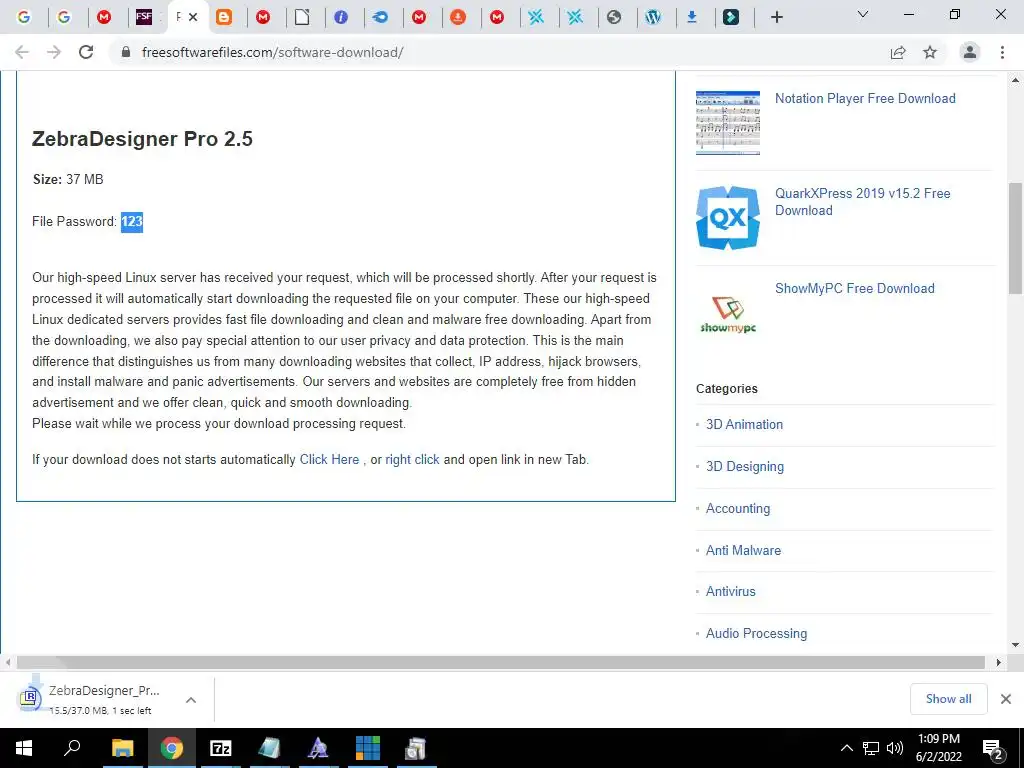Click the 'Click Here' download link
1024x768 pixels.
(x=329, y=459)
